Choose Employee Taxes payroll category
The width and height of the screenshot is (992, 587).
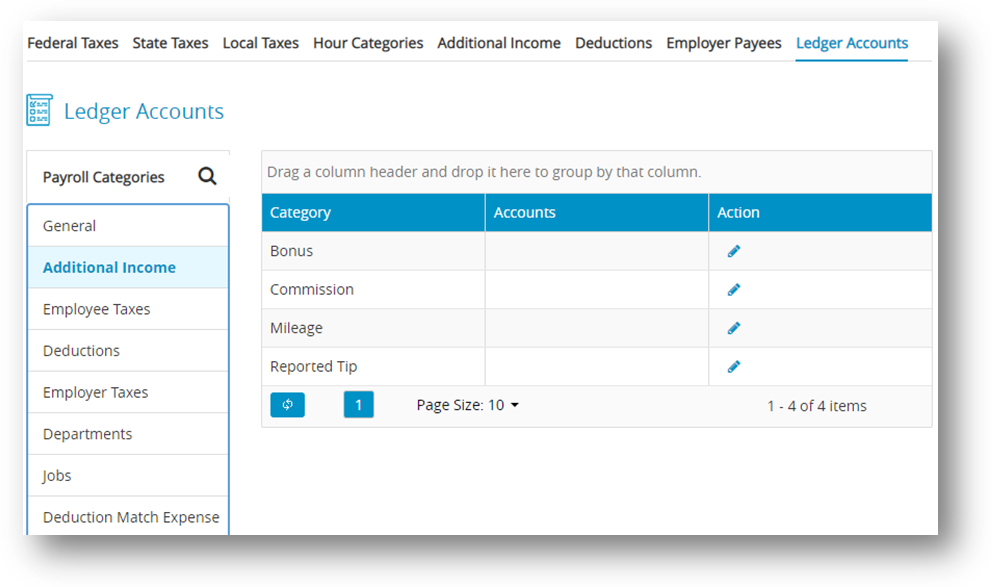[96, 309]
